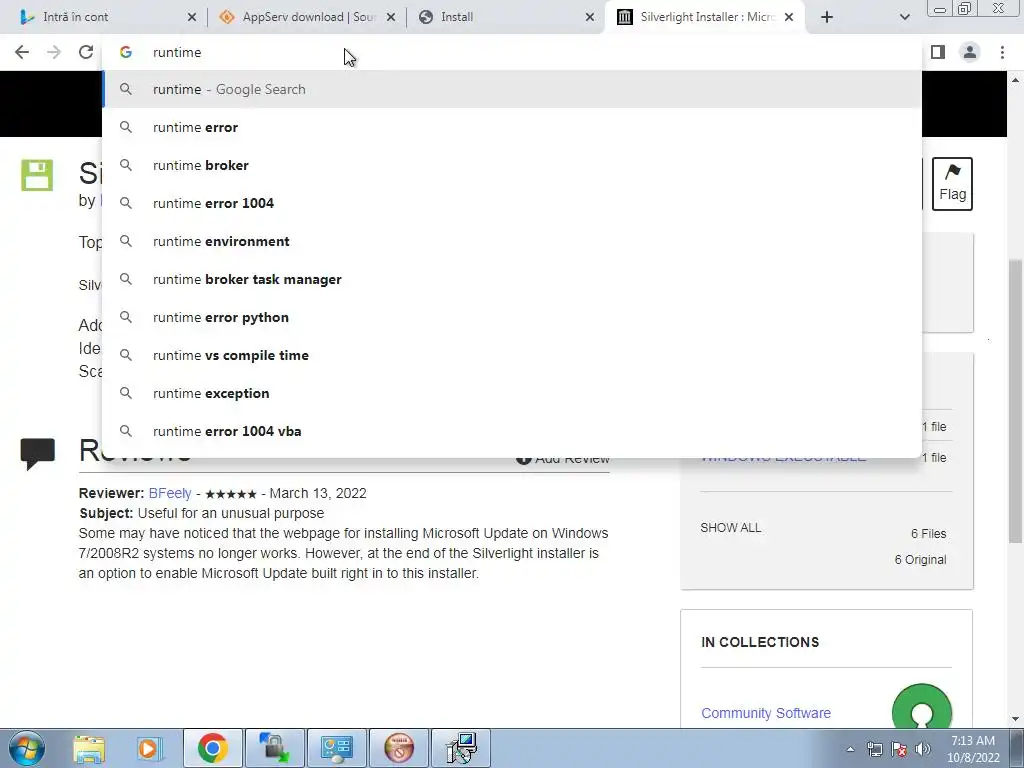Image resolution: width=1024 pixels, height=768 pixels.
Task: Choose the 'runtime error' suggestion
Action: coord(512,127)
